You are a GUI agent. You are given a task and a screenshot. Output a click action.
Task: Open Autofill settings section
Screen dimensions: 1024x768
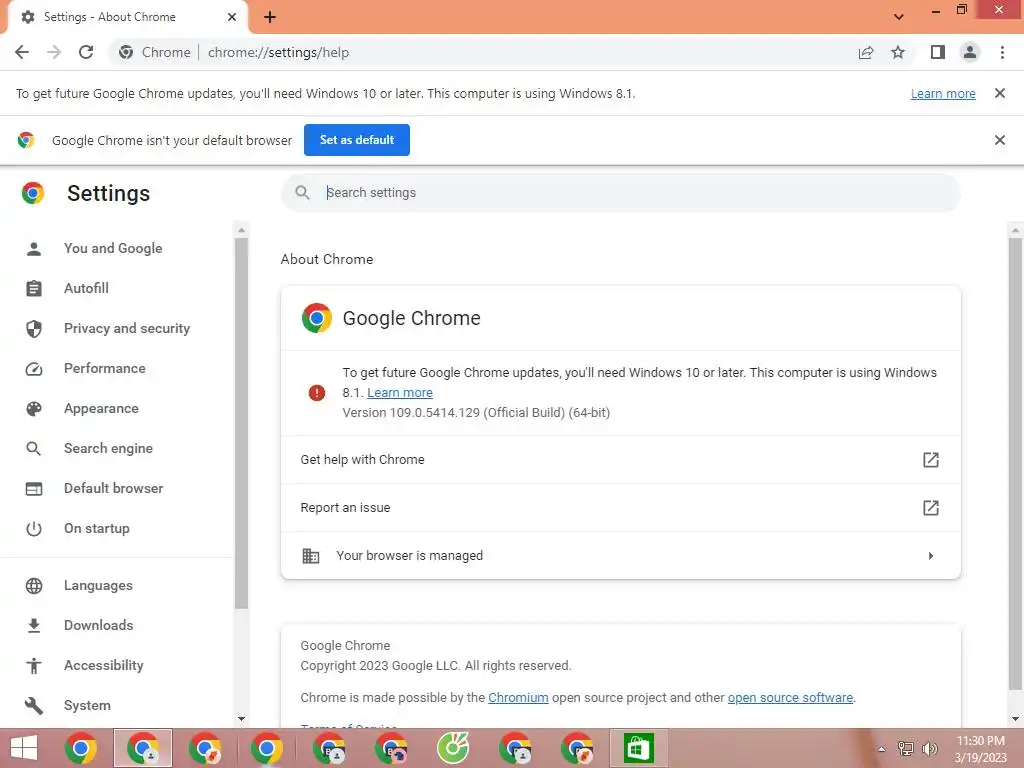(86, 289)
